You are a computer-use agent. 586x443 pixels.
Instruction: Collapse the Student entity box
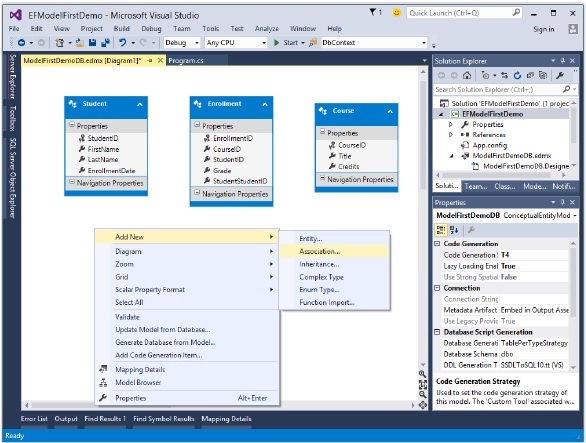coord(140,104)
